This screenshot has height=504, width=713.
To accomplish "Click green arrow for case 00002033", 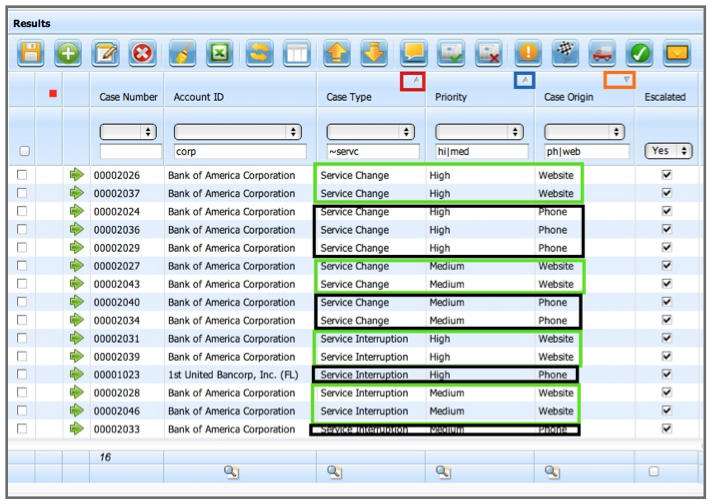I will [x=76, y=428].
